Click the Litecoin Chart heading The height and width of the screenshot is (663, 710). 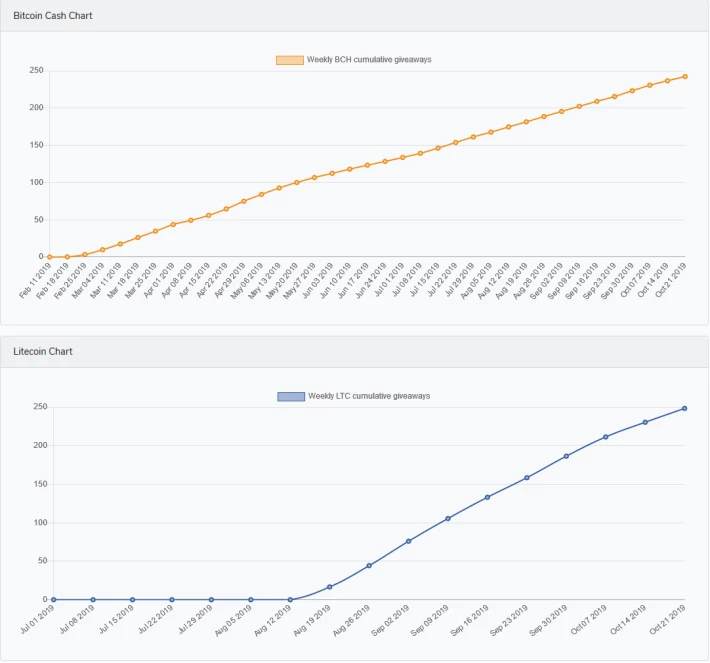(43, 351)
